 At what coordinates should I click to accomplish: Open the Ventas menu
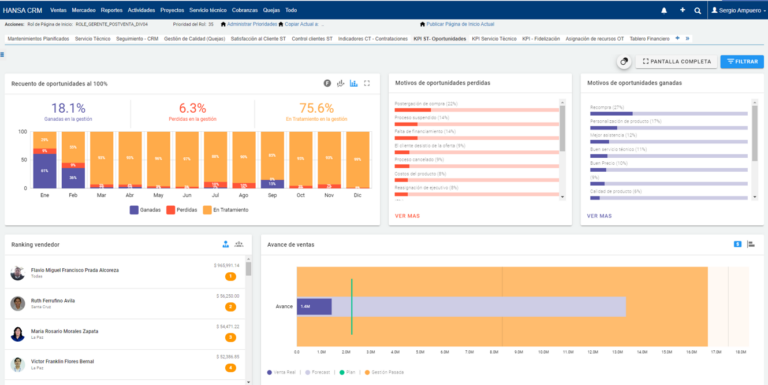coord(58,10)
